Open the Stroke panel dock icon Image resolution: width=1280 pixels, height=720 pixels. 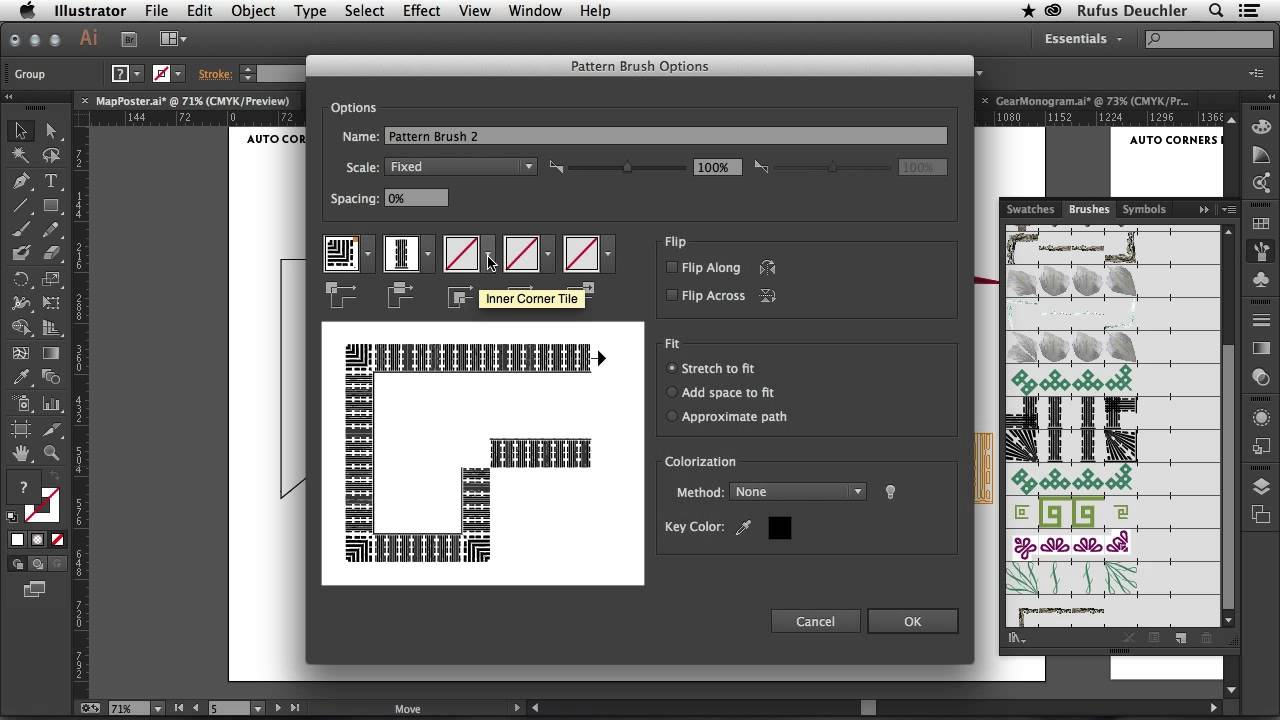click(x=1261, y=320)
